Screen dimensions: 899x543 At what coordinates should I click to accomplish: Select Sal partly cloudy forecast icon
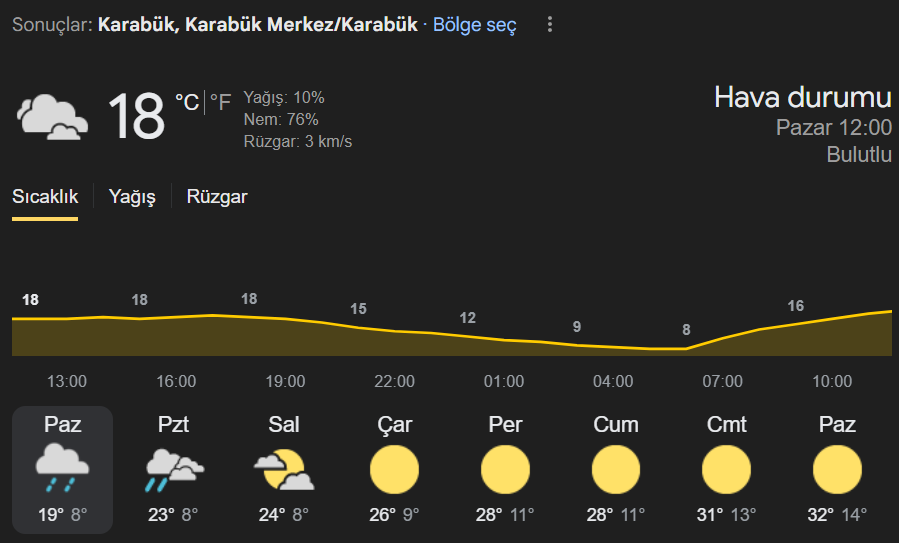284,470
